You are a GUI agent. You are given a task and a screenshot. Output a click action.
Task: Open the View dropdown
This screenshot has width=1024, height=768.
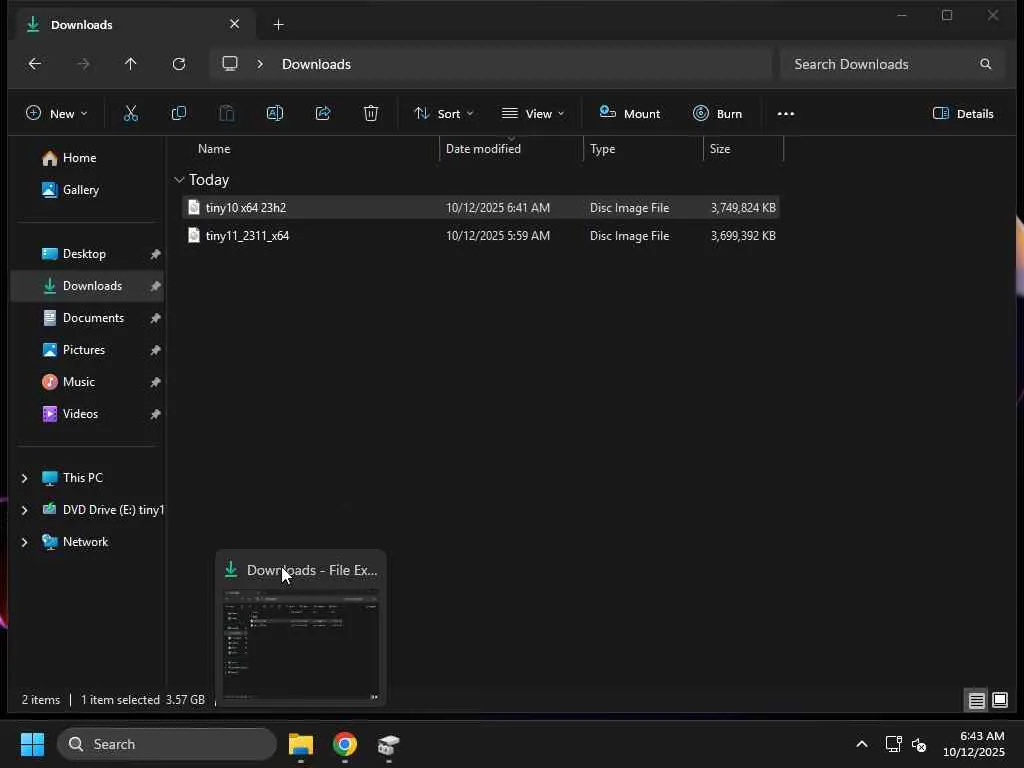click(x=533, y=114)
